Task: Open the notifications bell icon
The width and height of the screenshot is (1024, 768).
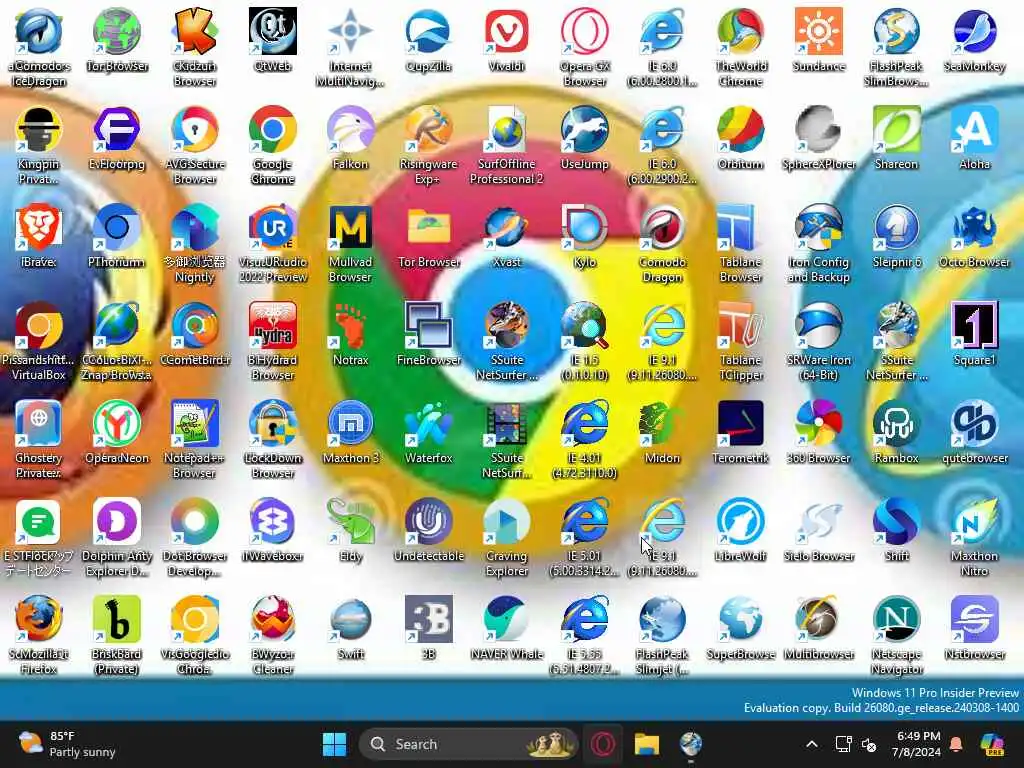Action: tap(956, 744)
